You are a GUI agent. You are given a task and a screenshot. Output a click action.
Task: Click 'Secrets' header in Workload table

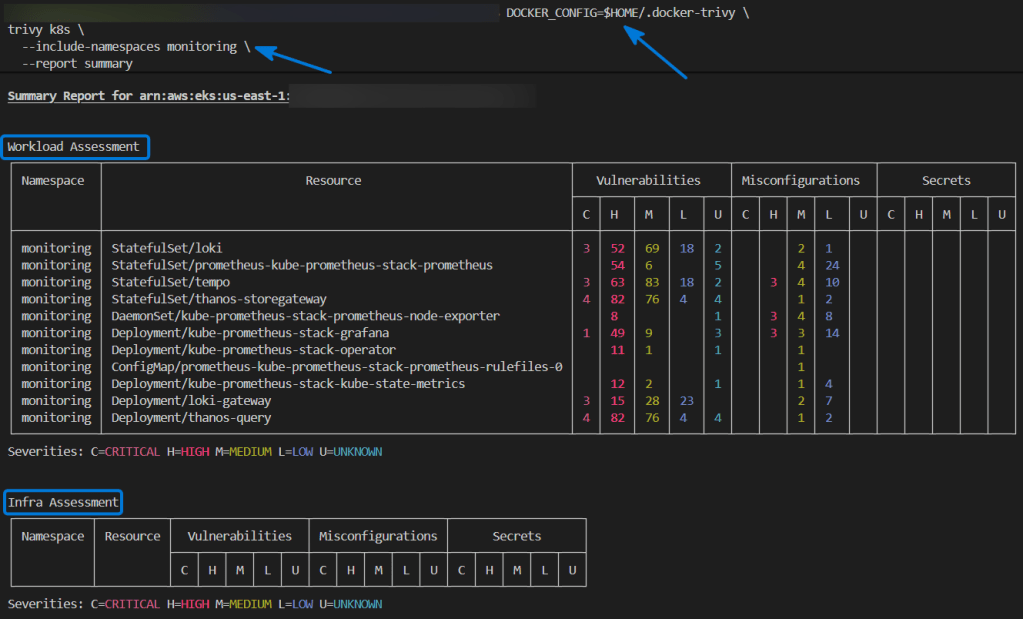(946, 181)
